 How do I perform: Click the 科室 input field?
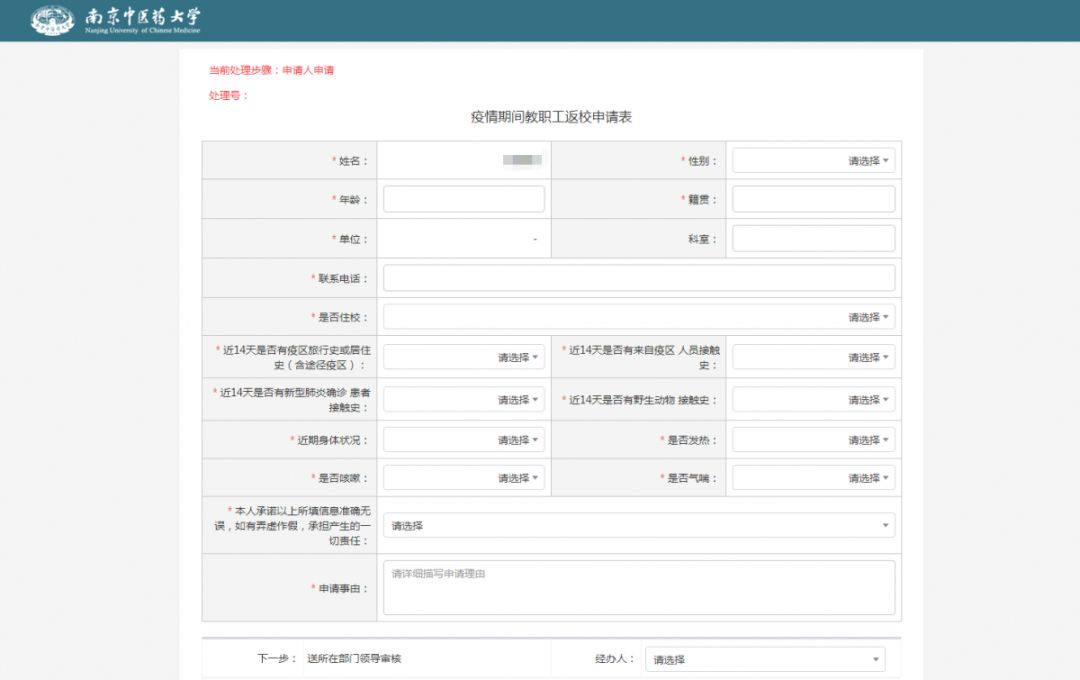[x=813, y=238]
